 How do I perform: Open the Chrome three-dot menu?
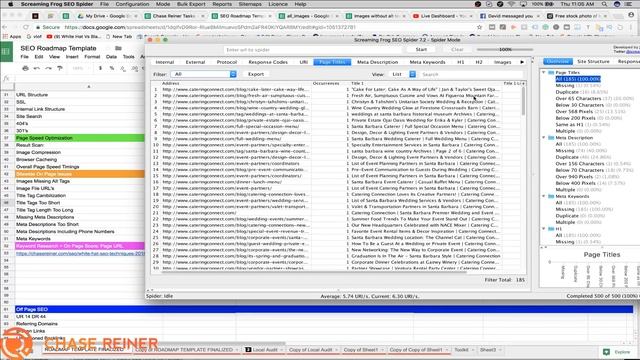pos(632,27)
